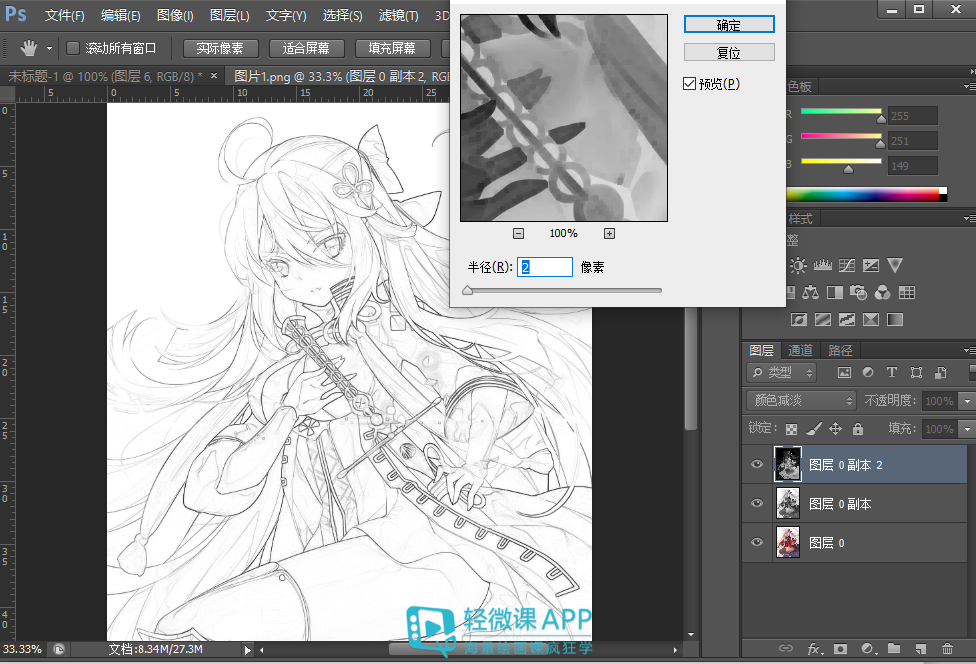Add a Gradient Map adjustment

tap(895, 319)
